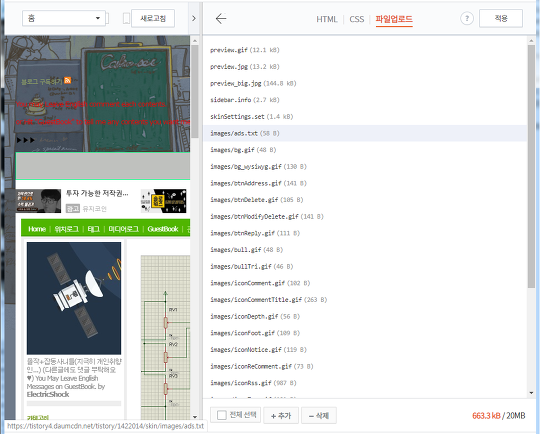This screenshot has height=434, width=540.
Task: Click the RSS subscribe icon in preview
Action: point(68,80)
